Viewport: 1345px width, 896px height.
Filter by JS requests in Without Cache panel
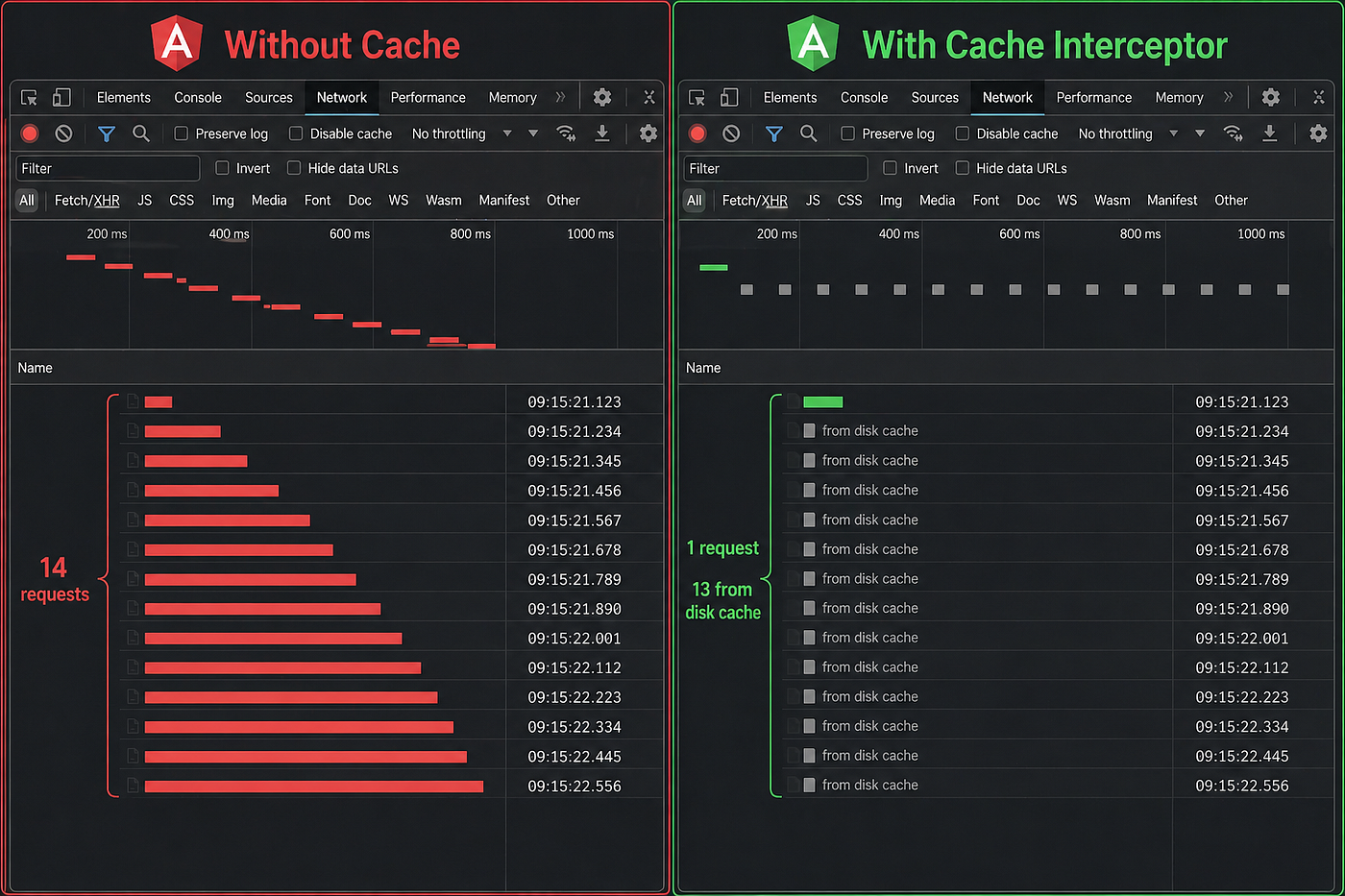point(145,200)
